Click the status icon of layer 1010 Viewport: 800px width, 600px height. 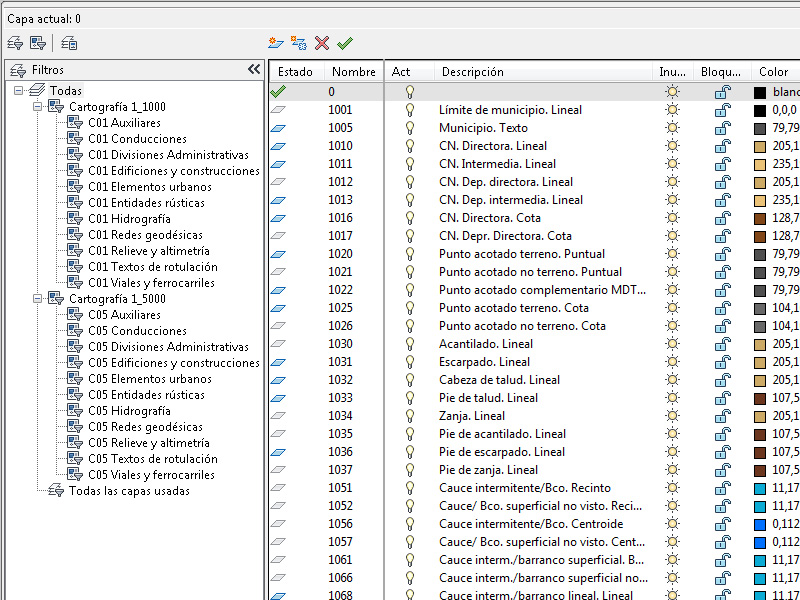(278, 146)
